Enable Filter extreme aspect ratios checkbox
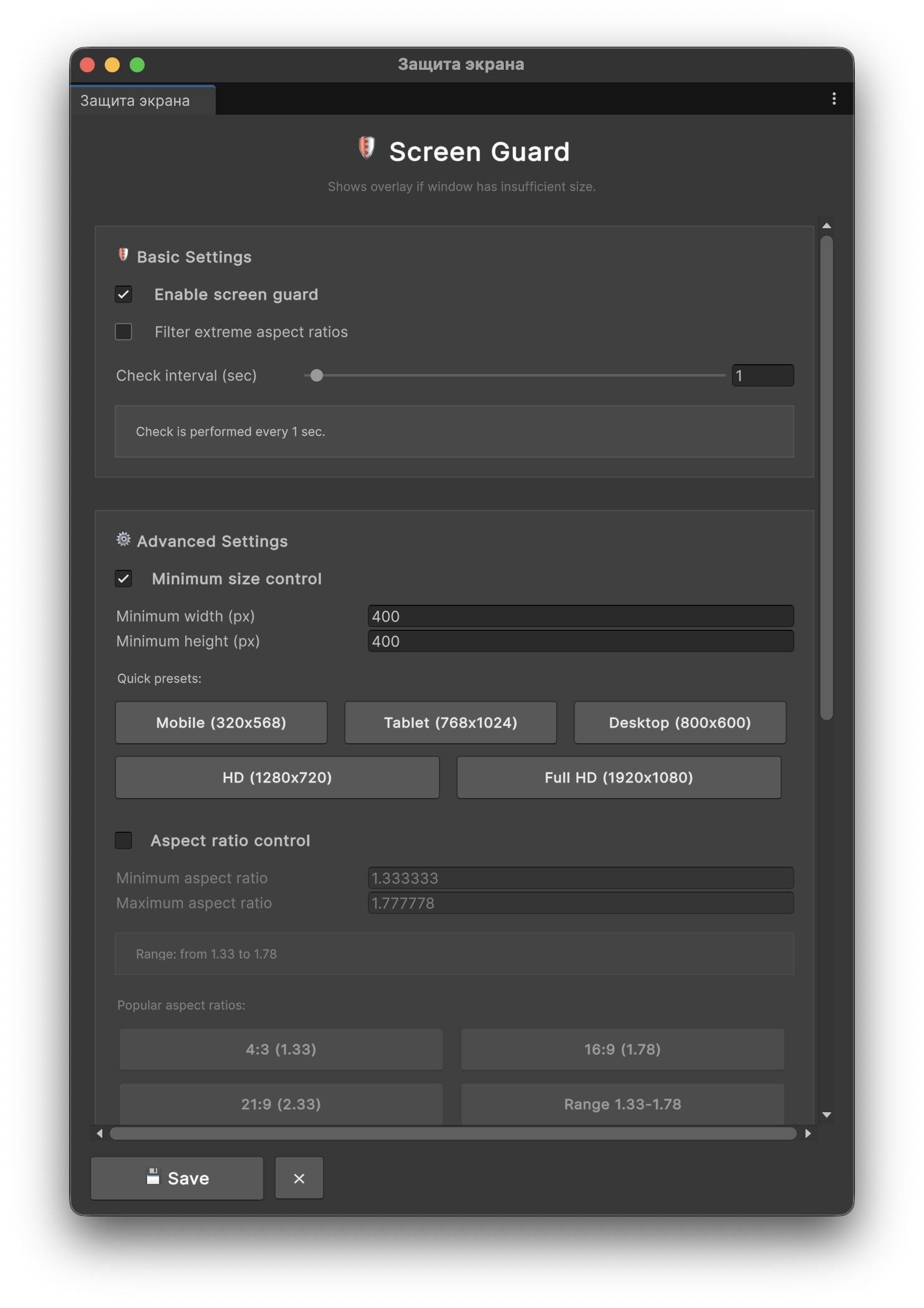This screenshot has width=924, height=1308. click(x=123, y=332)
